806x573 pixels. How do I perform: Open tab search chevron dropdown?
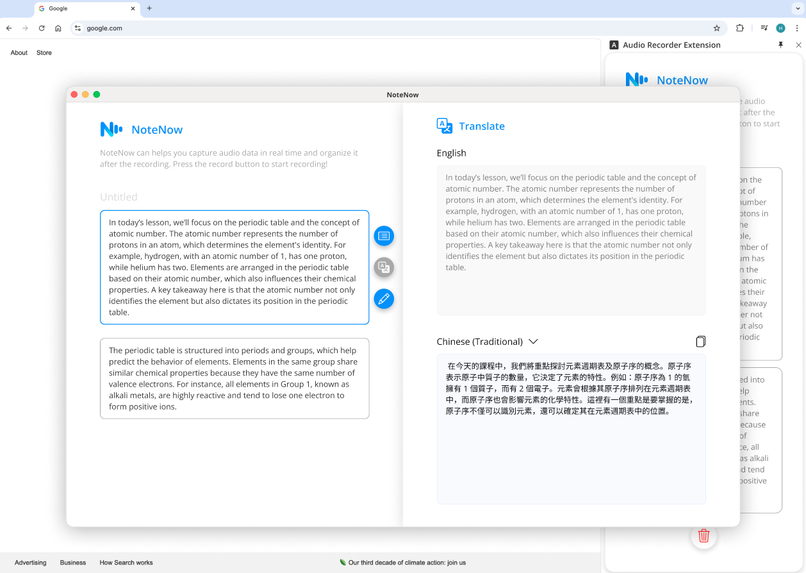tap(797, 9)
